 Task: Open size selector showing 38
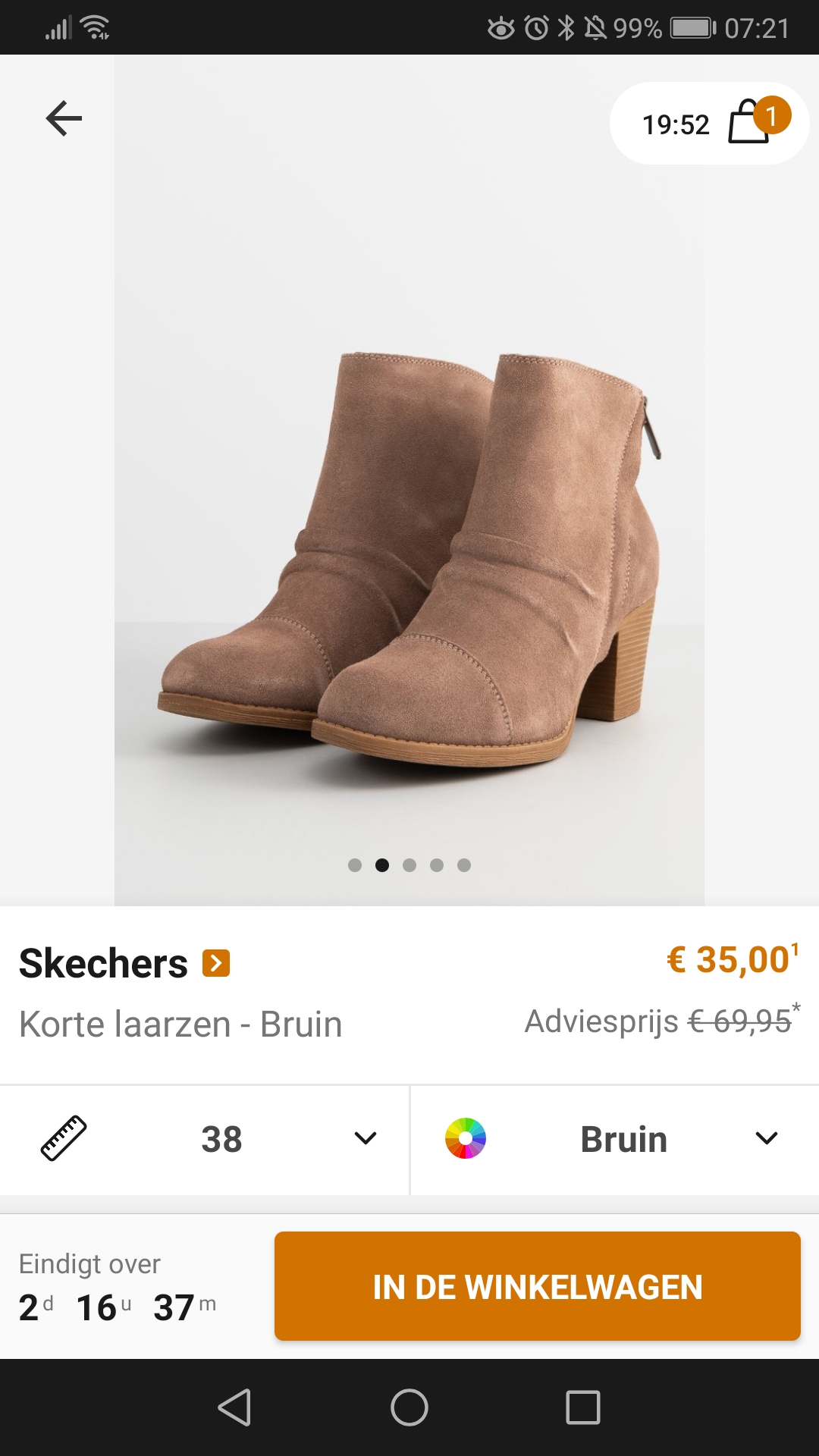coord(205,1140)
